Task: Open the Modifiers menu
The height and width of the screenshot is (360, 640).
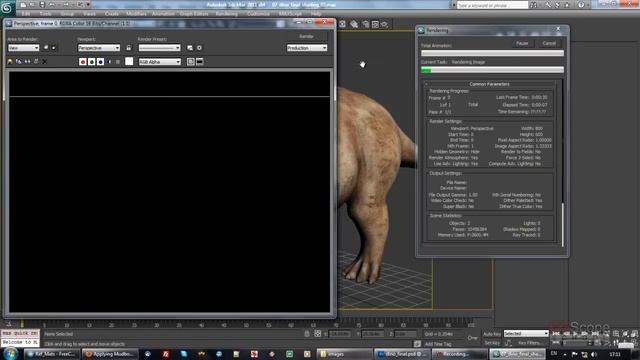Action: (x=136, y=14)
